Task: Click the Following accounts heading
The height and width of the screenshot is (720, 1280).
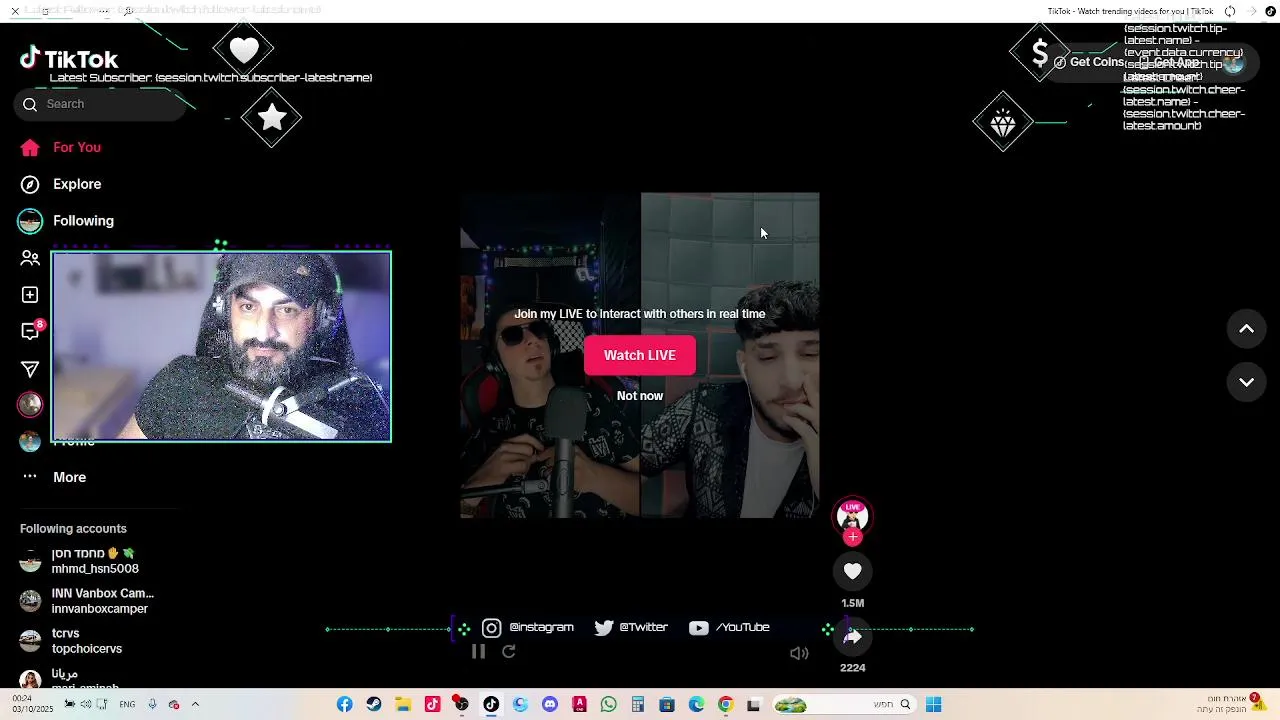Action: [x=73, y=529]
